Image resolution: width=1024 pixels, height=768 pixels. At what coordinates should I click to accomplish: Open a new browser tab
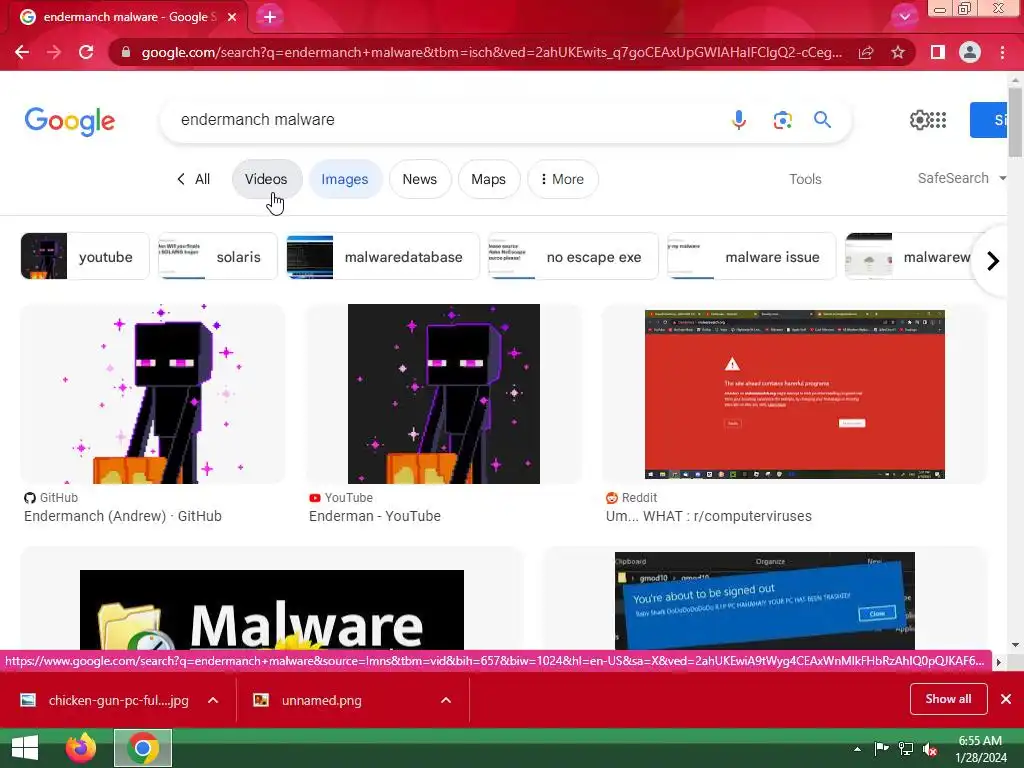(270, 17)
